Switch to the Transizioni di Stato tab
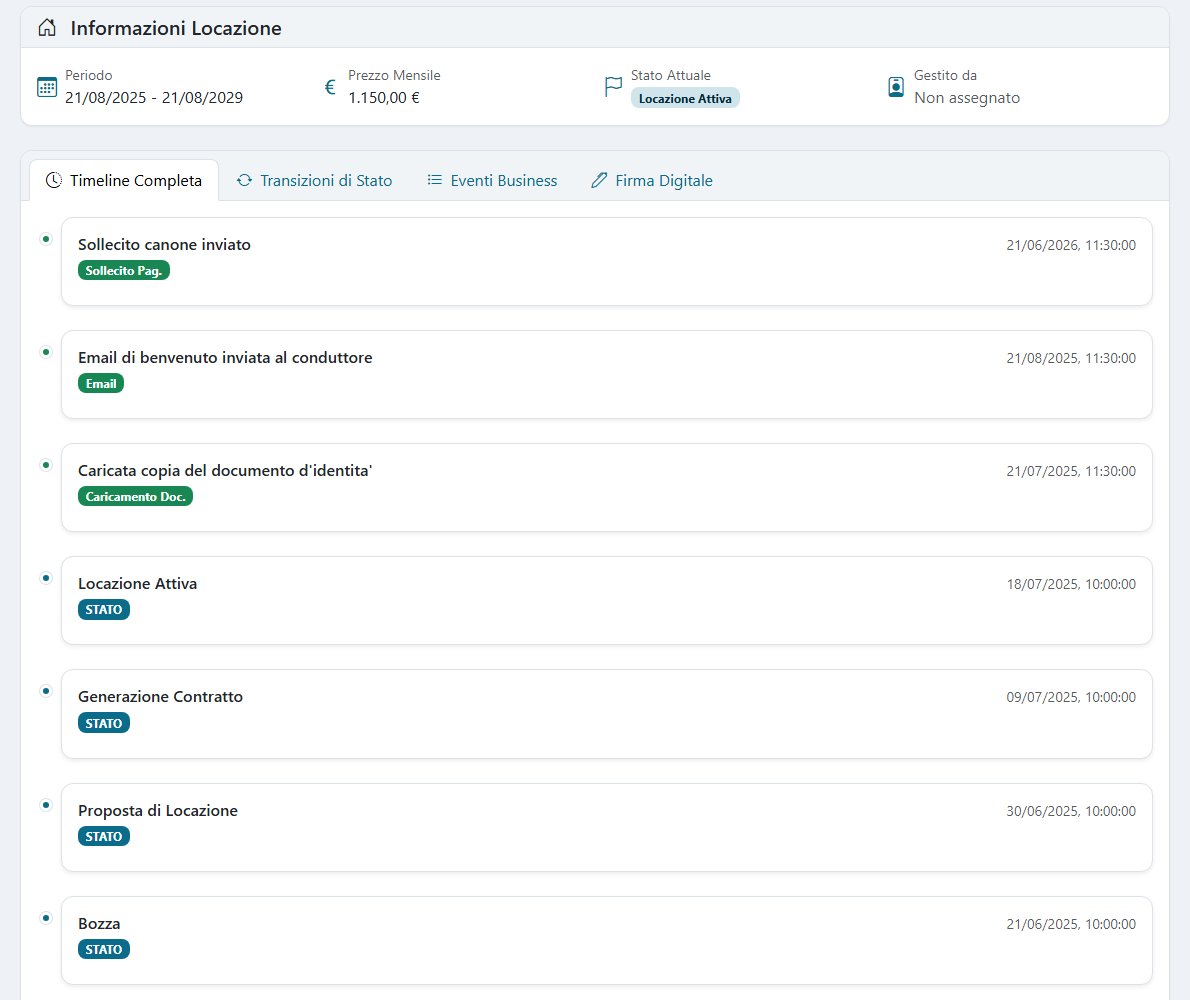The image size is (1190, 1000). click(314, 181)
